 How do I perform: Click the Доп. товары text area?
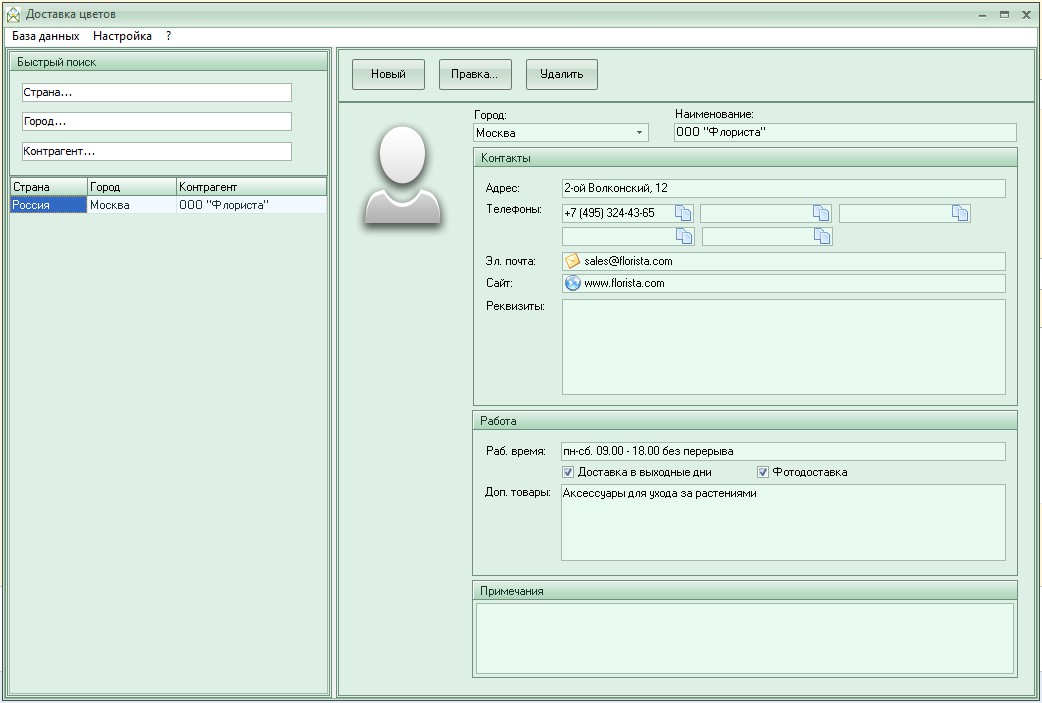(x=783, y=522)
